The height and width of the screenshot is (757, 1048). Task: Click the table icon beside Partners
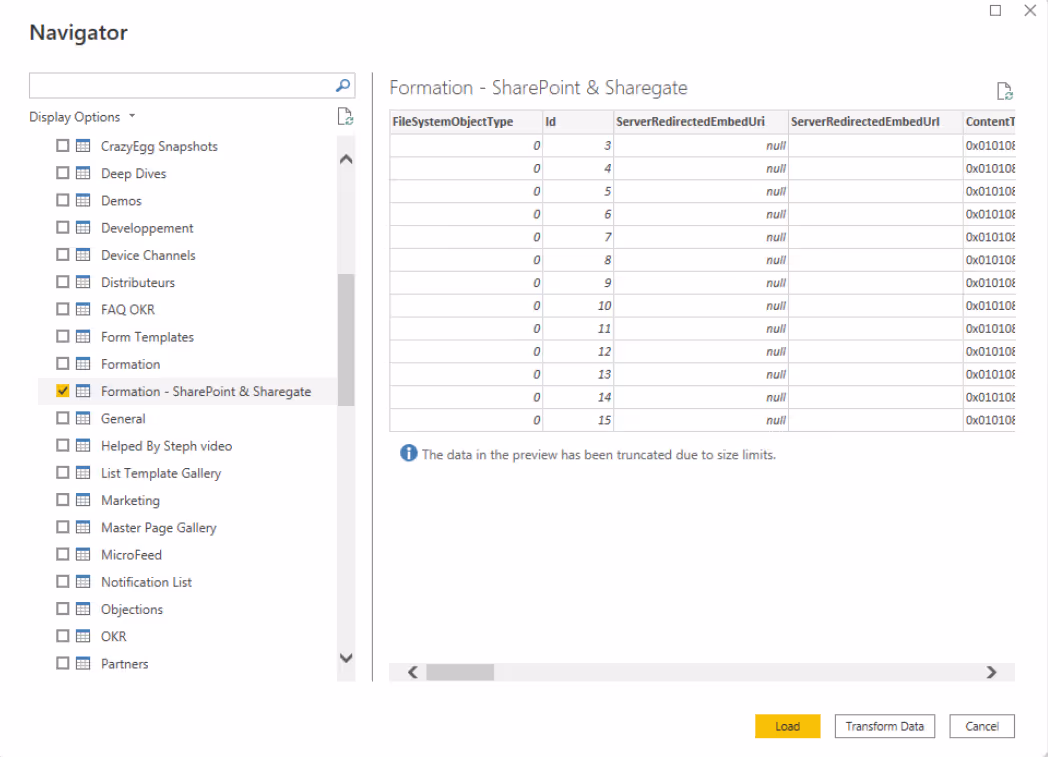point(83,663)
